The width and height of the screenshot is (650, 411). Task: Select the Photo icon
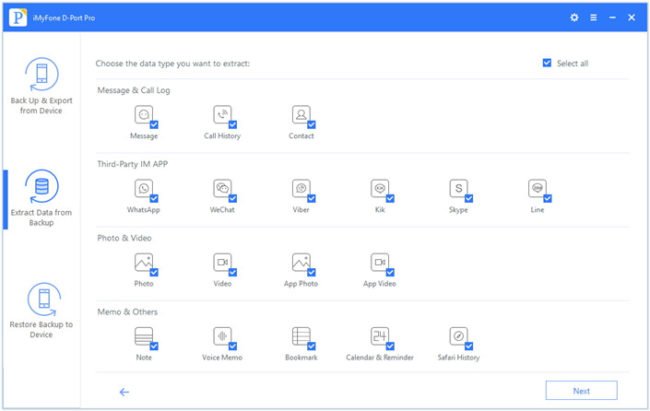point(143,262)
